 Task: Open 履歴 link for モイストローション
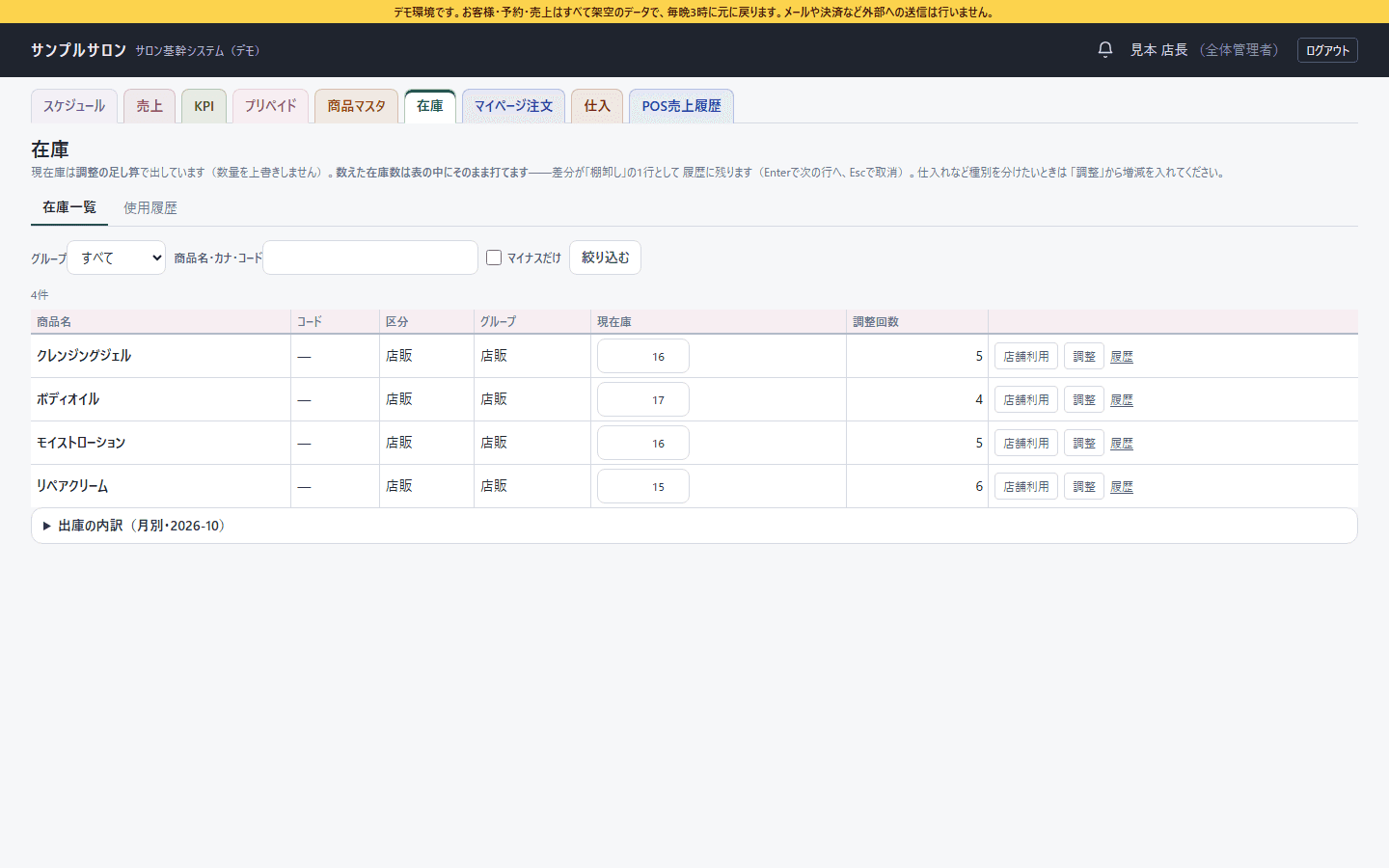[1122, 444]
